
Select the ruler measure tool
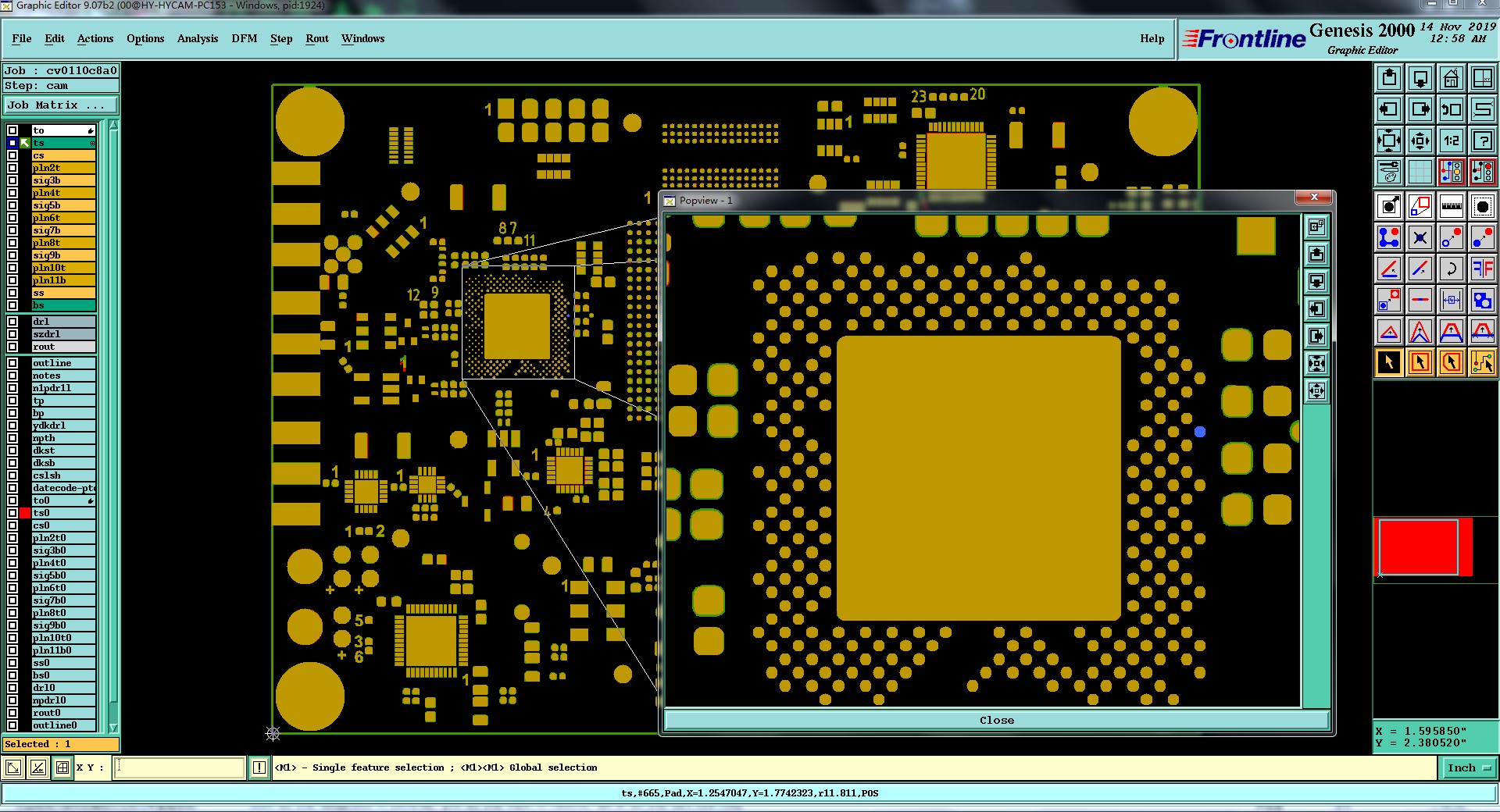pyautogui.click(x=1452, y=207)
